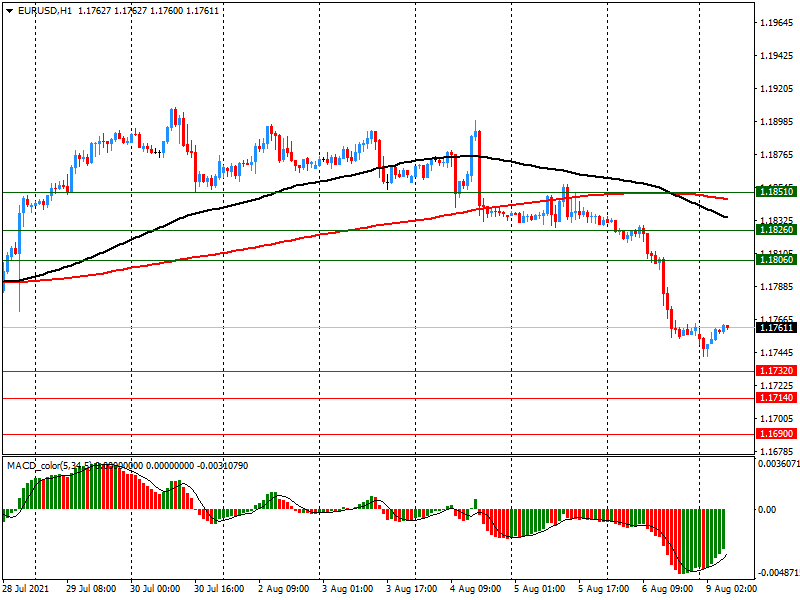Select the 4 Aug 09:00 time label
Viewport: 800px width, 600px height.
(x=476, y=589)
